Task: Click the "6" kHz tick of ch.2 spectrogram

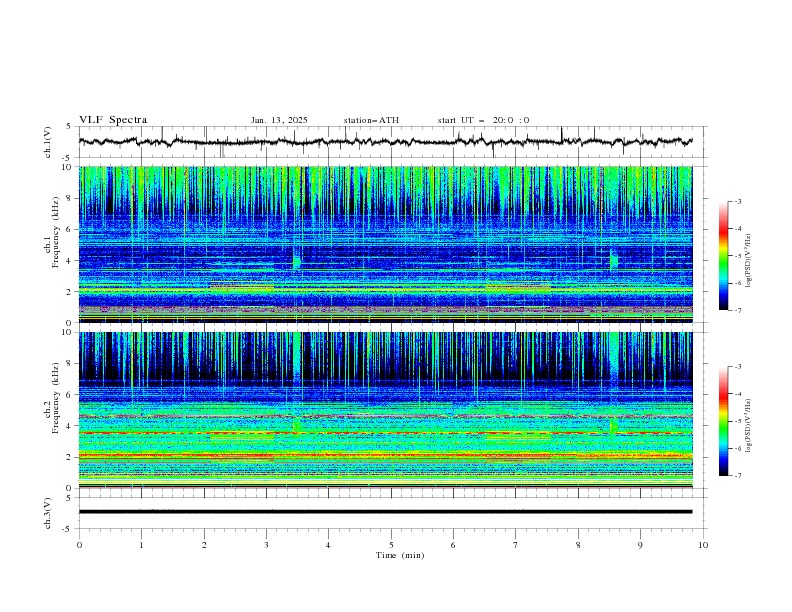Action: (70, 394)
